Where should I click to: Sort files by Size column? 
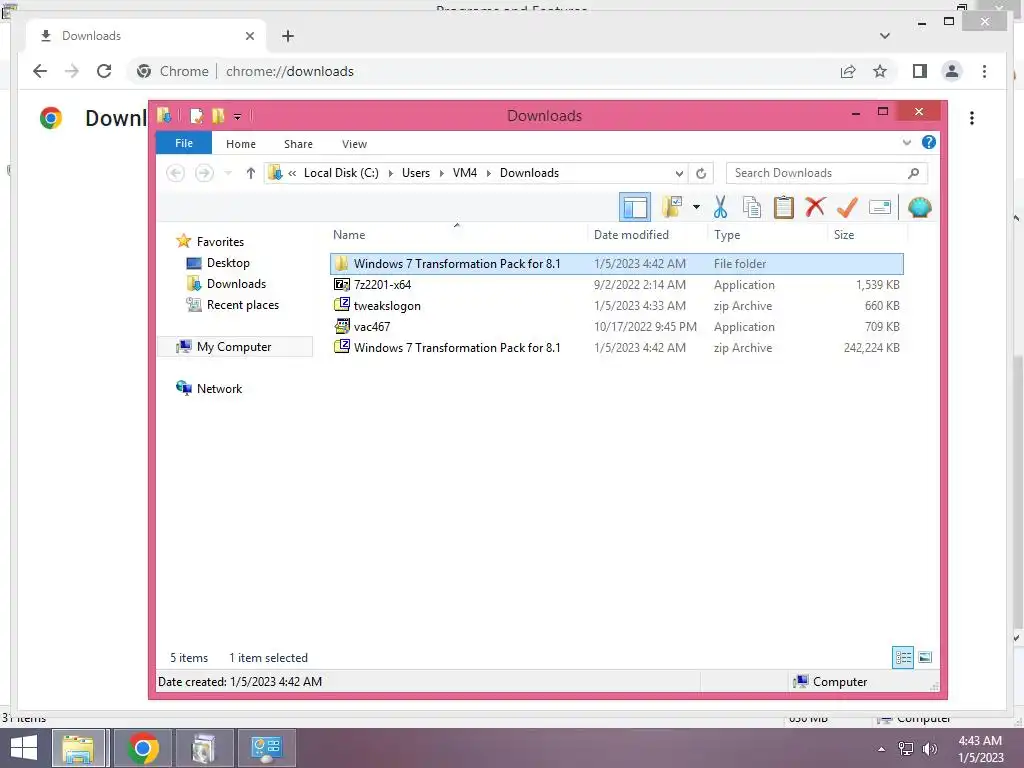[844, 234]
